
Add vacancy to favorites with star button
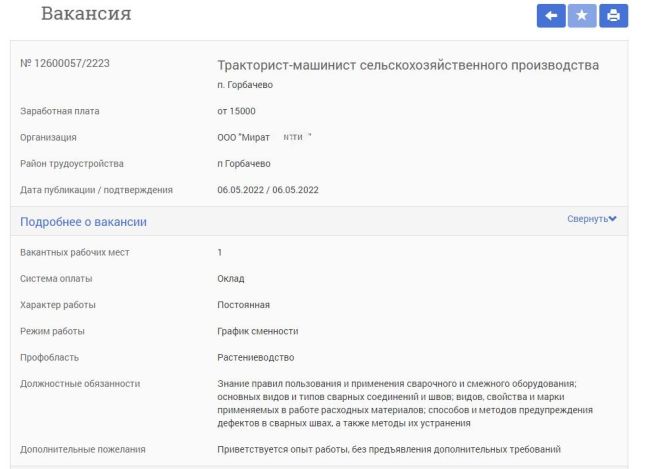point(582,16)
